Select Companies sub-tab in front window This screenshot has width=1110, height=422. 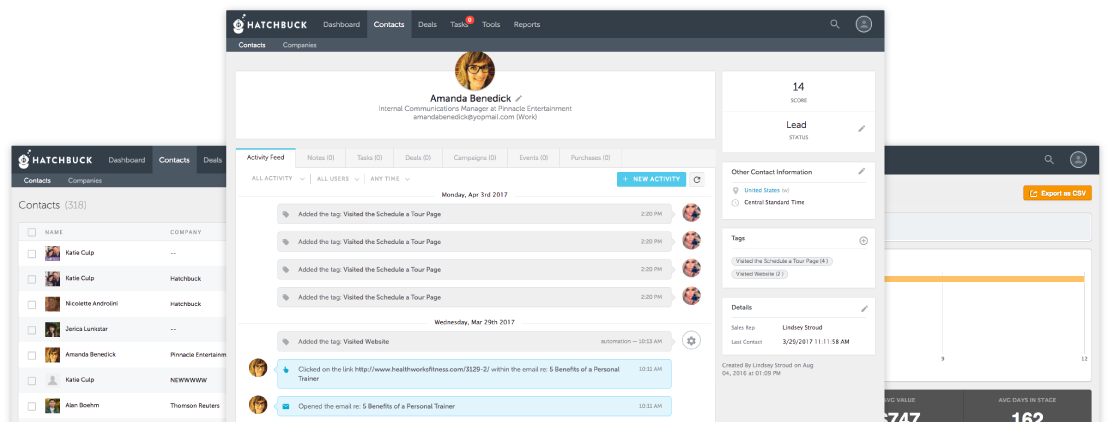click(299, 45)
